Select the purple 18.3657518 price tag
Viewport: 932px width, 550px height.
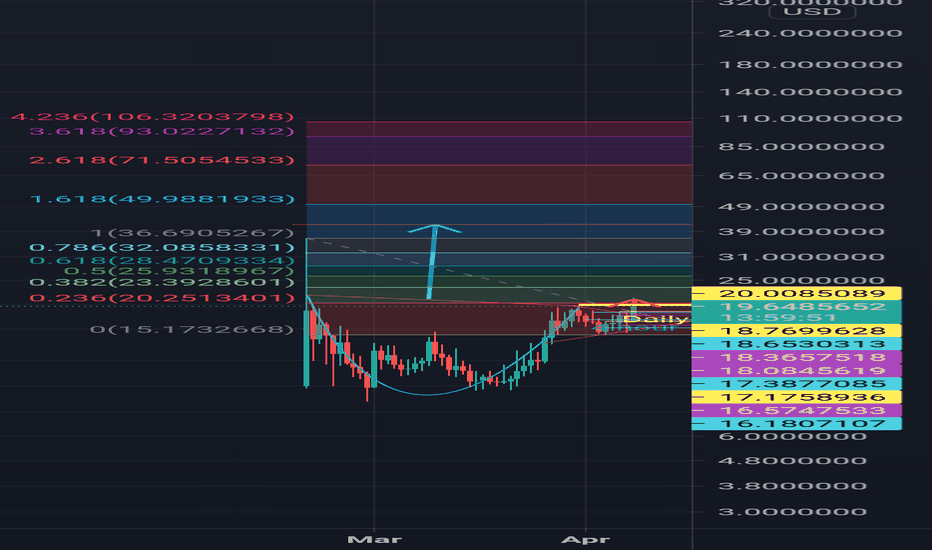[796, 357]
